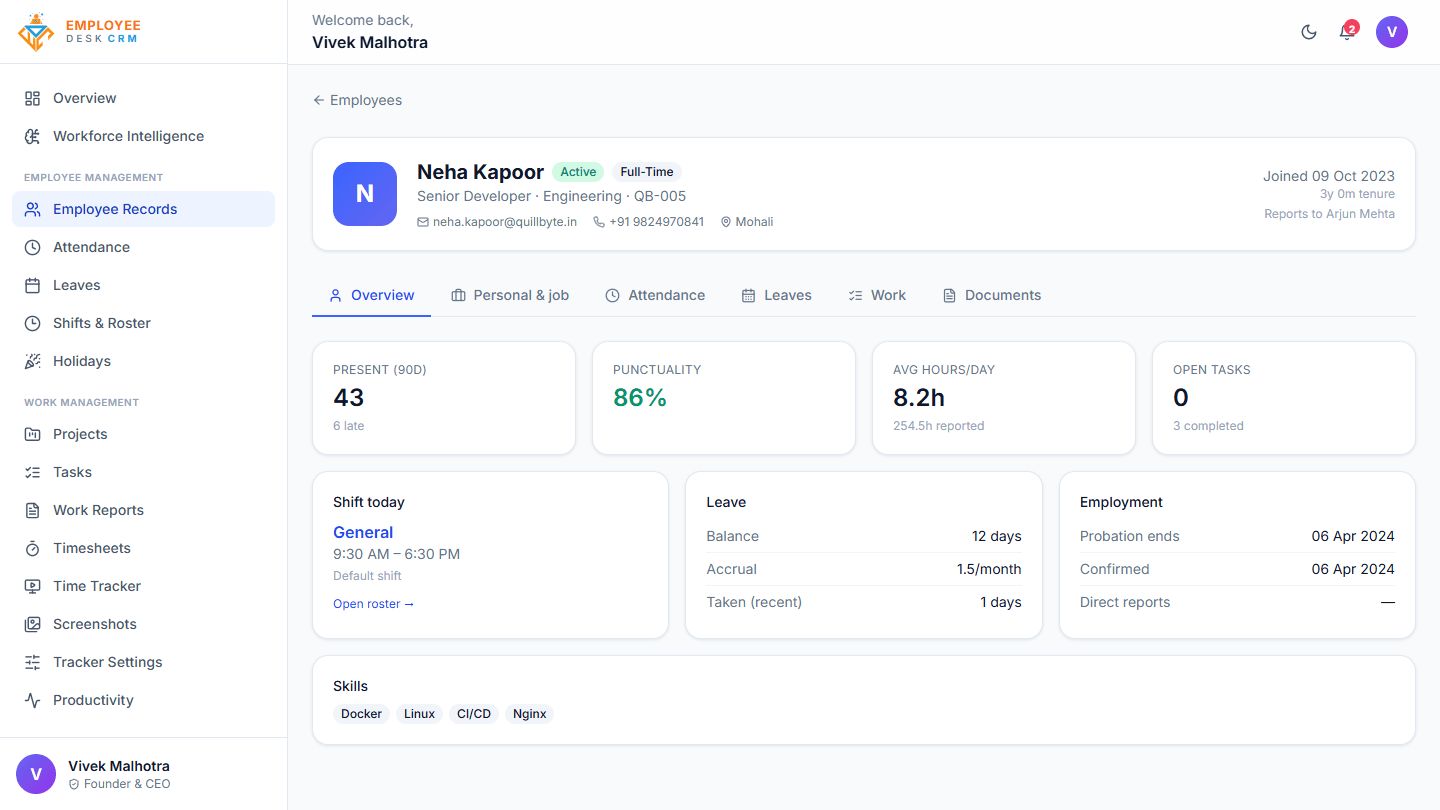The width and height of the screenshot is (1440, 810).
Task: Click the General shift name
Action: tap(363, 533)
